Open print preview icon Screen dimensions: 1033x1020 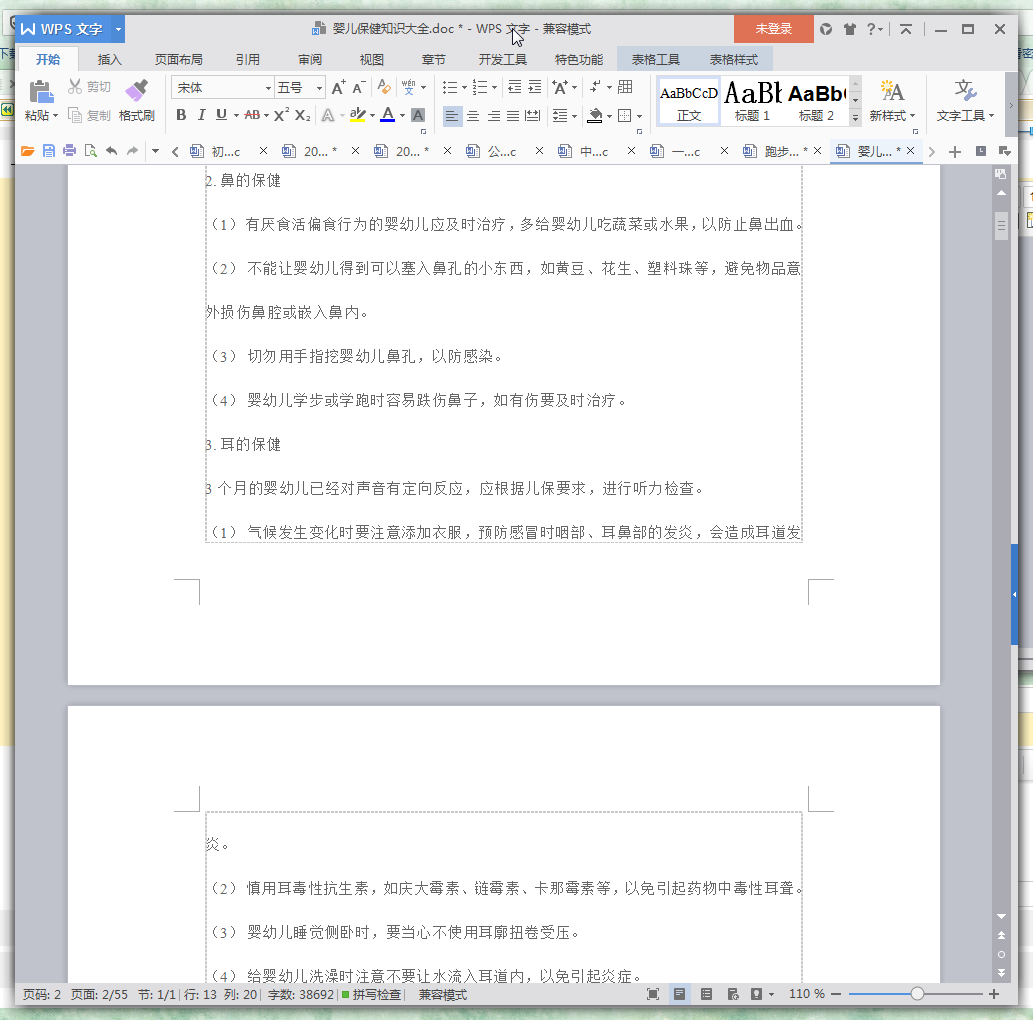(90, 151)
